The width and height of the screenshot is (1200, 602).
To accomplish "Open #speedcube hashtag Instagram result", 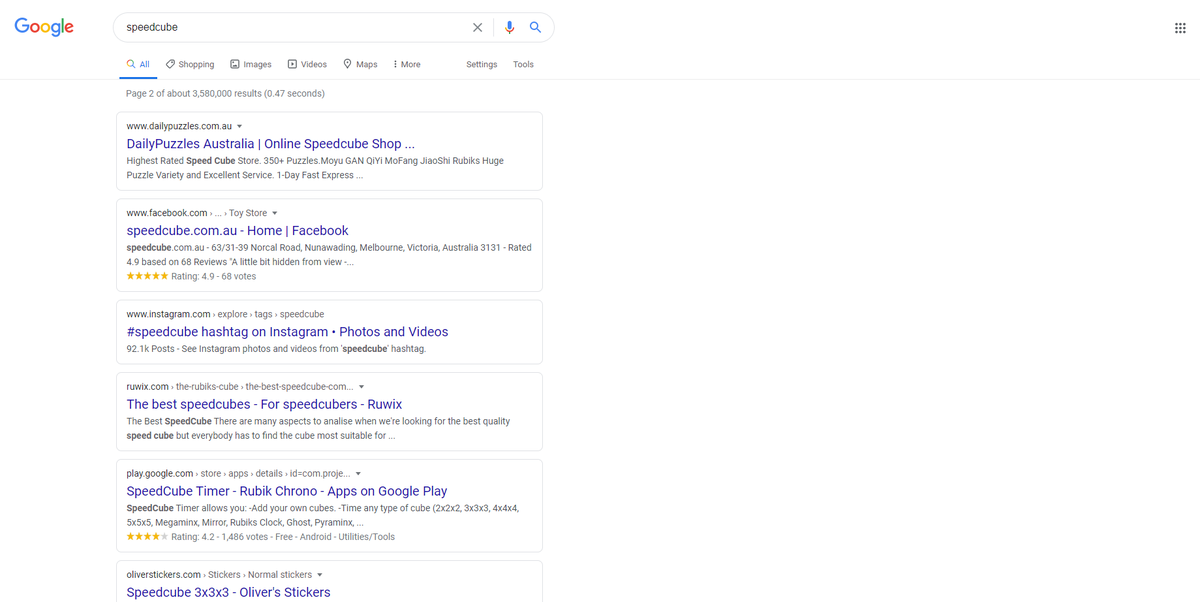I will click(x=288, y=332).
